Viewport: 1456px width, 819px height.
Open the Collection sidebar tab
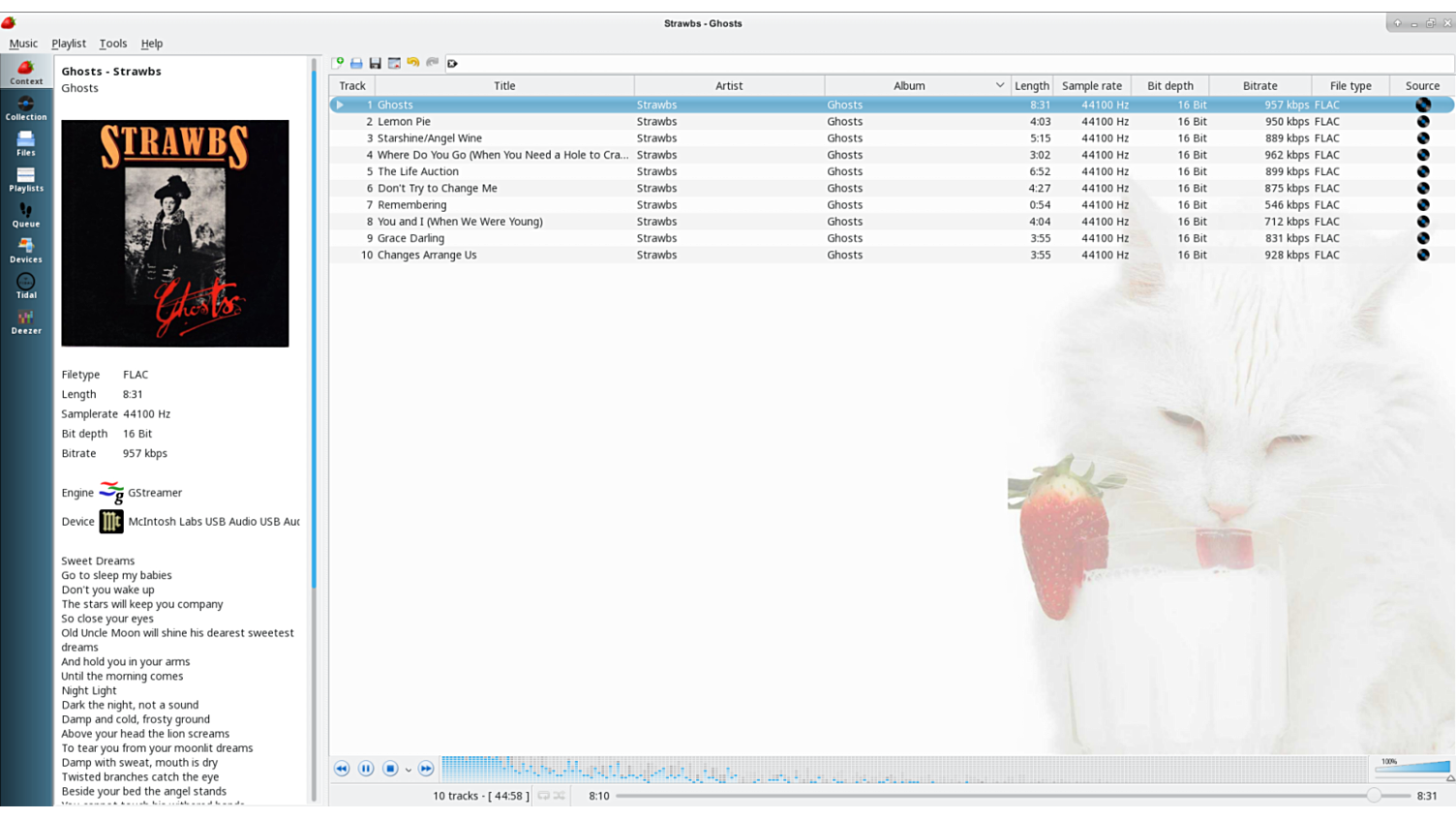pyautogui.click(x=26, y=107)
